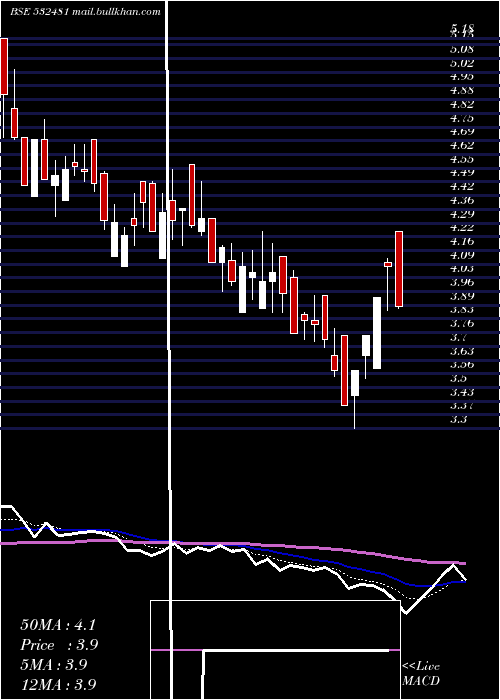Click the 4.03 price axis label
This screenshot has width=500, height=700.
pyautogui.click(x=462, y=269)
